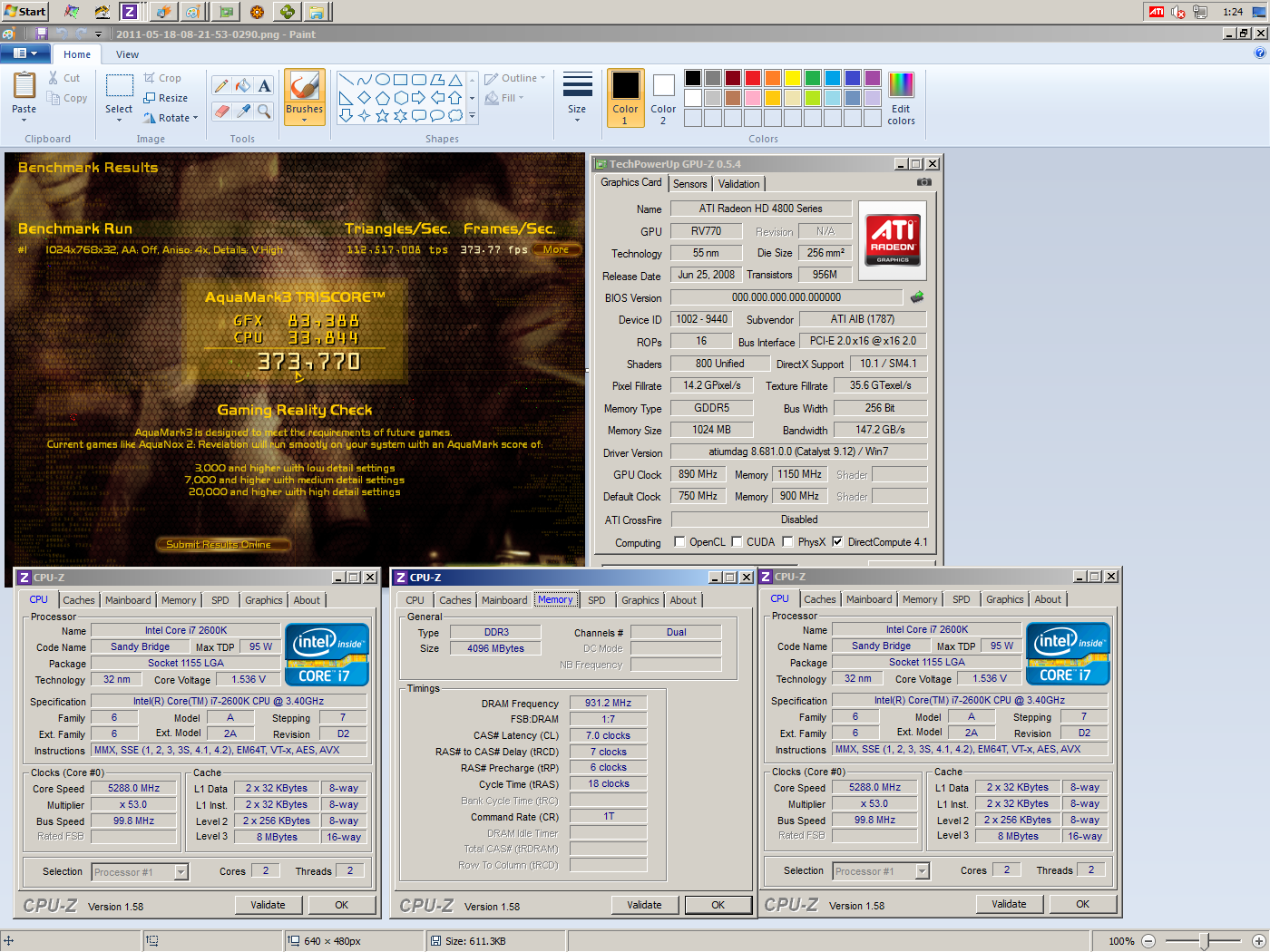Select the Fill with color bucket tool

tap(243, 86)
